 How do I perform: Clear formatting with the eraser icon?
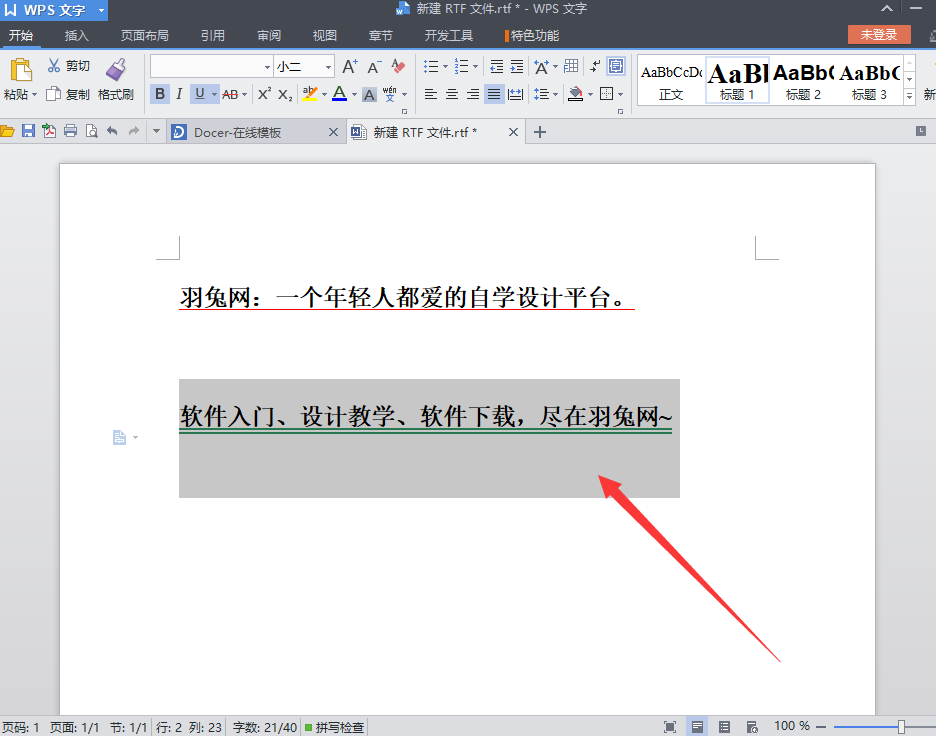398,66
